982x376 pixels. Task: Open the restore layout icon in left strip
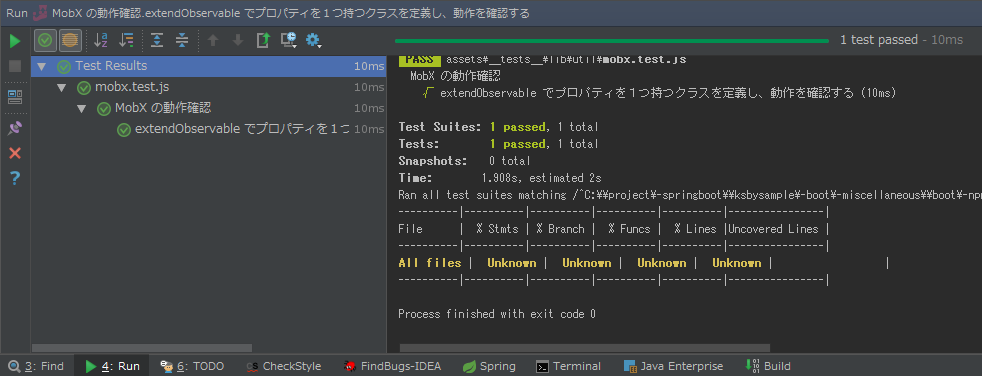click(15, 97)
